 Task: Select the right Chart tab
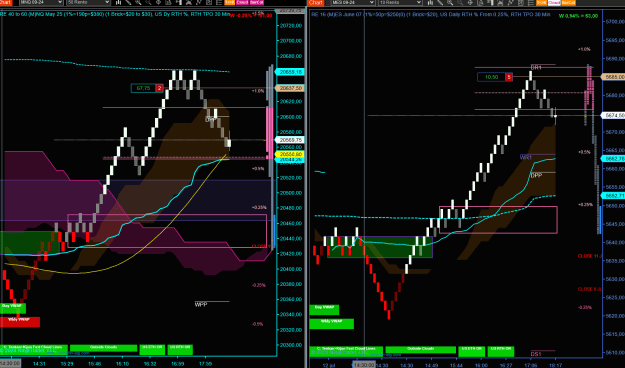pos(316,2)
